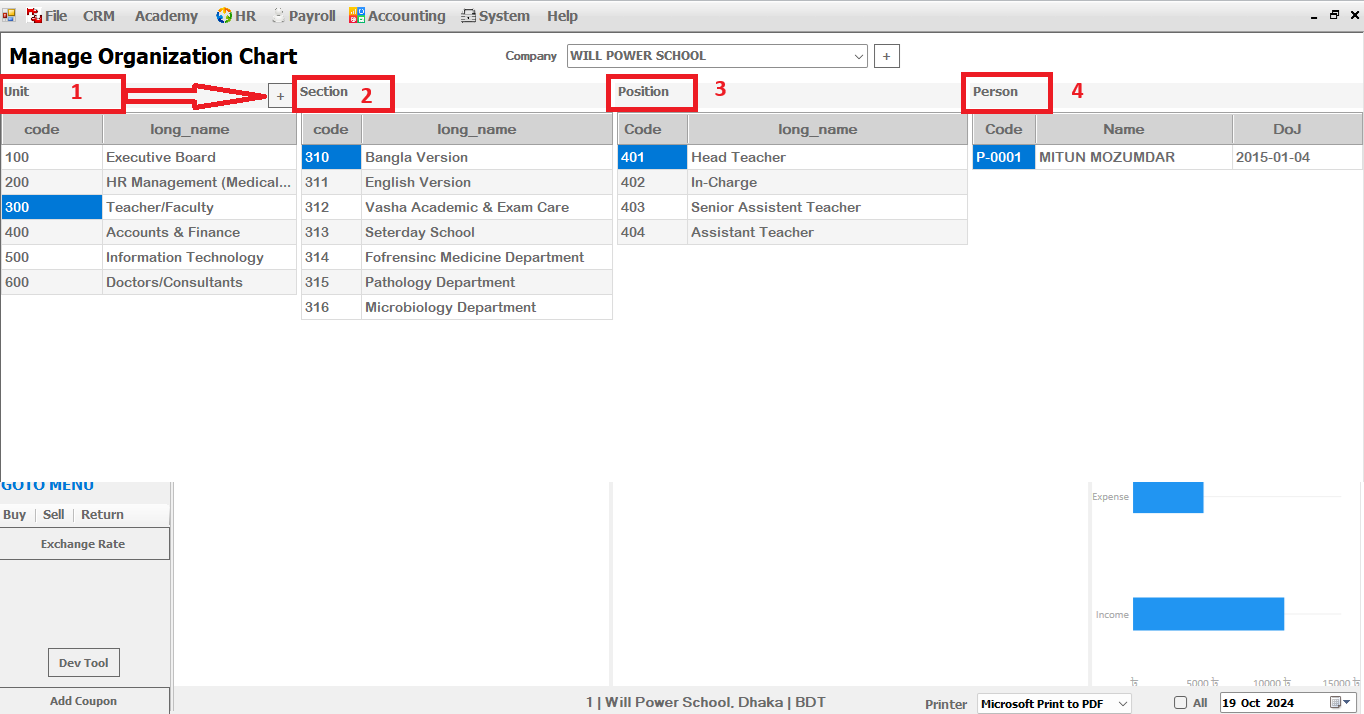Select unit row Doctors/Consultants
The height and width of the screenshot is (714, 1364).
(149, 282)
